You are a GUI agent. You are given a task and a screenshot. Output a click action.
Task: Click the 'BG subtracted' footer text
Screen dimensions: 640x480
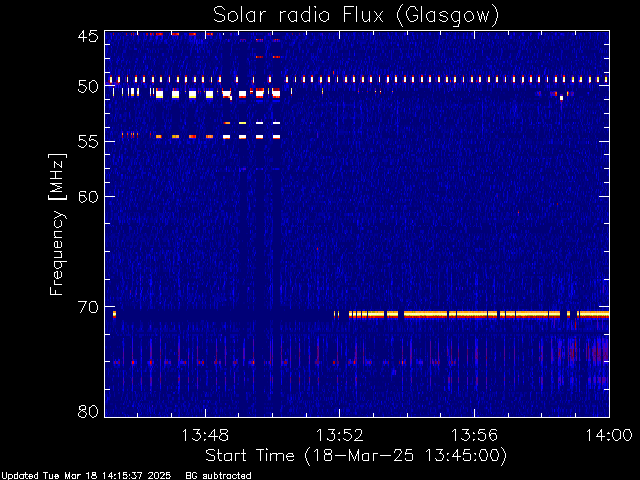click(218, 476)
